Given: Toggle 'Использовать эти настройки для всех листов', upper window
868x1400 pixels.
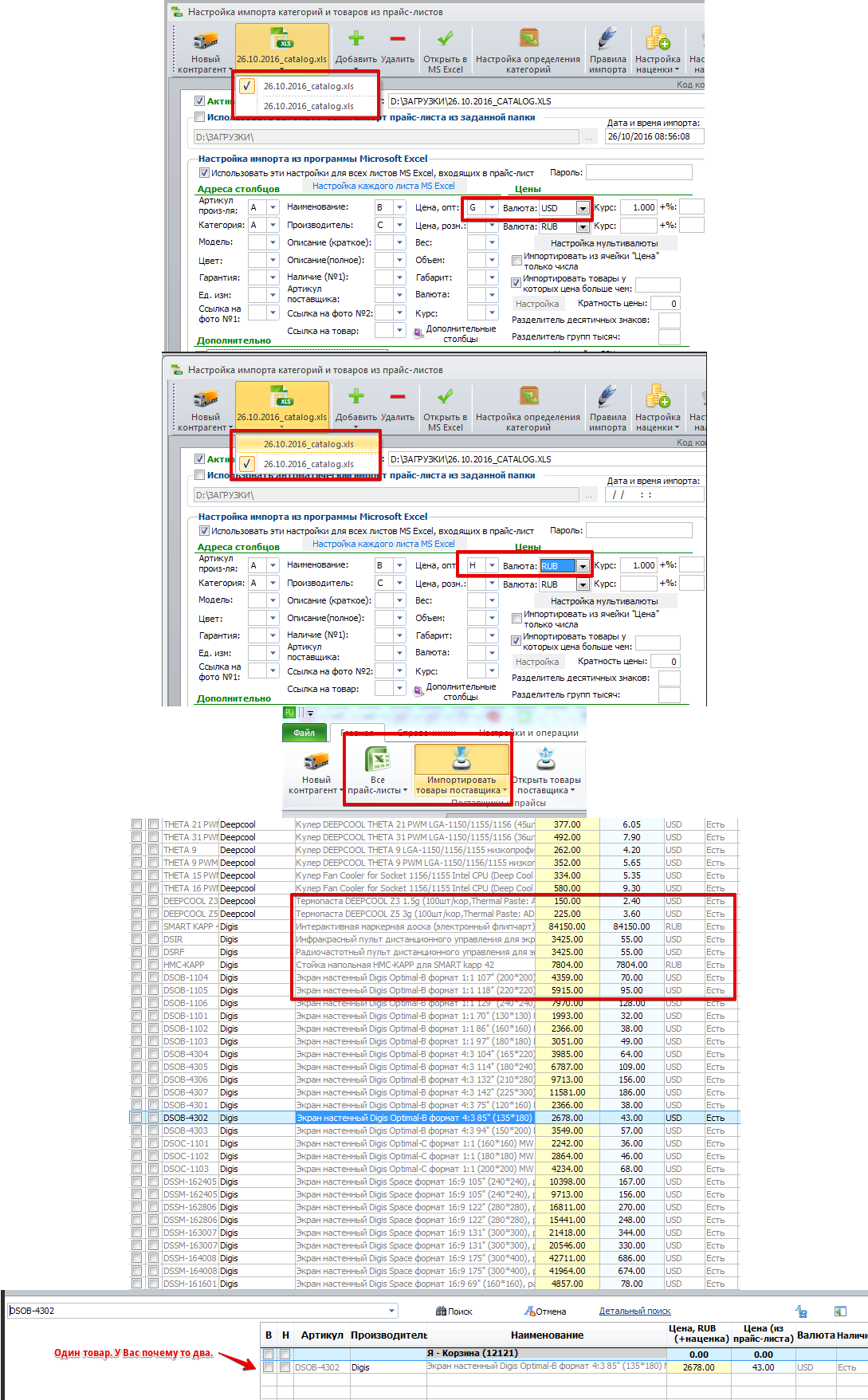Looking at the screenshot, I should tap(204, 173).
